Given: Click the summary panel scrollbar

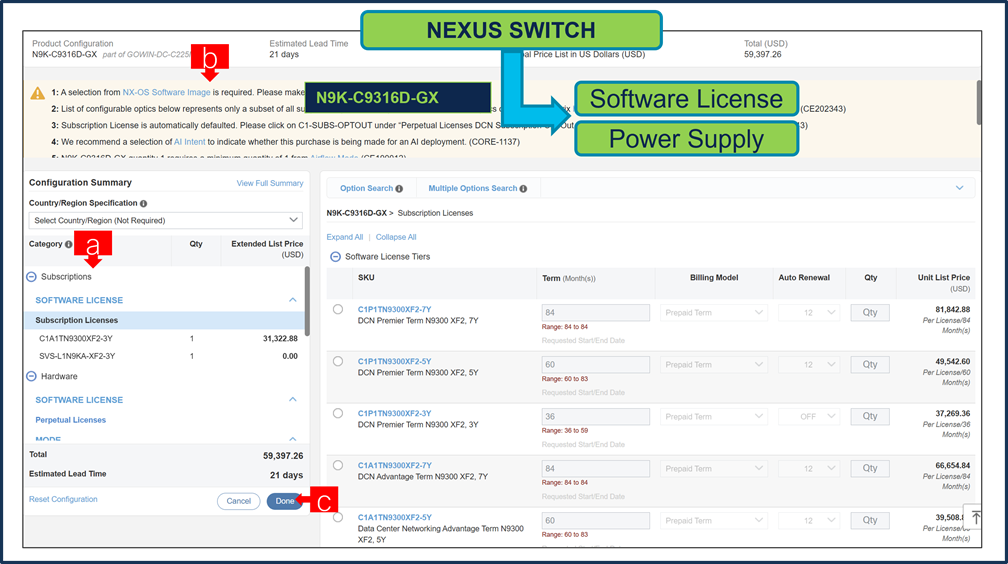Looking at the screenshot, I should [x=307, y=301].
